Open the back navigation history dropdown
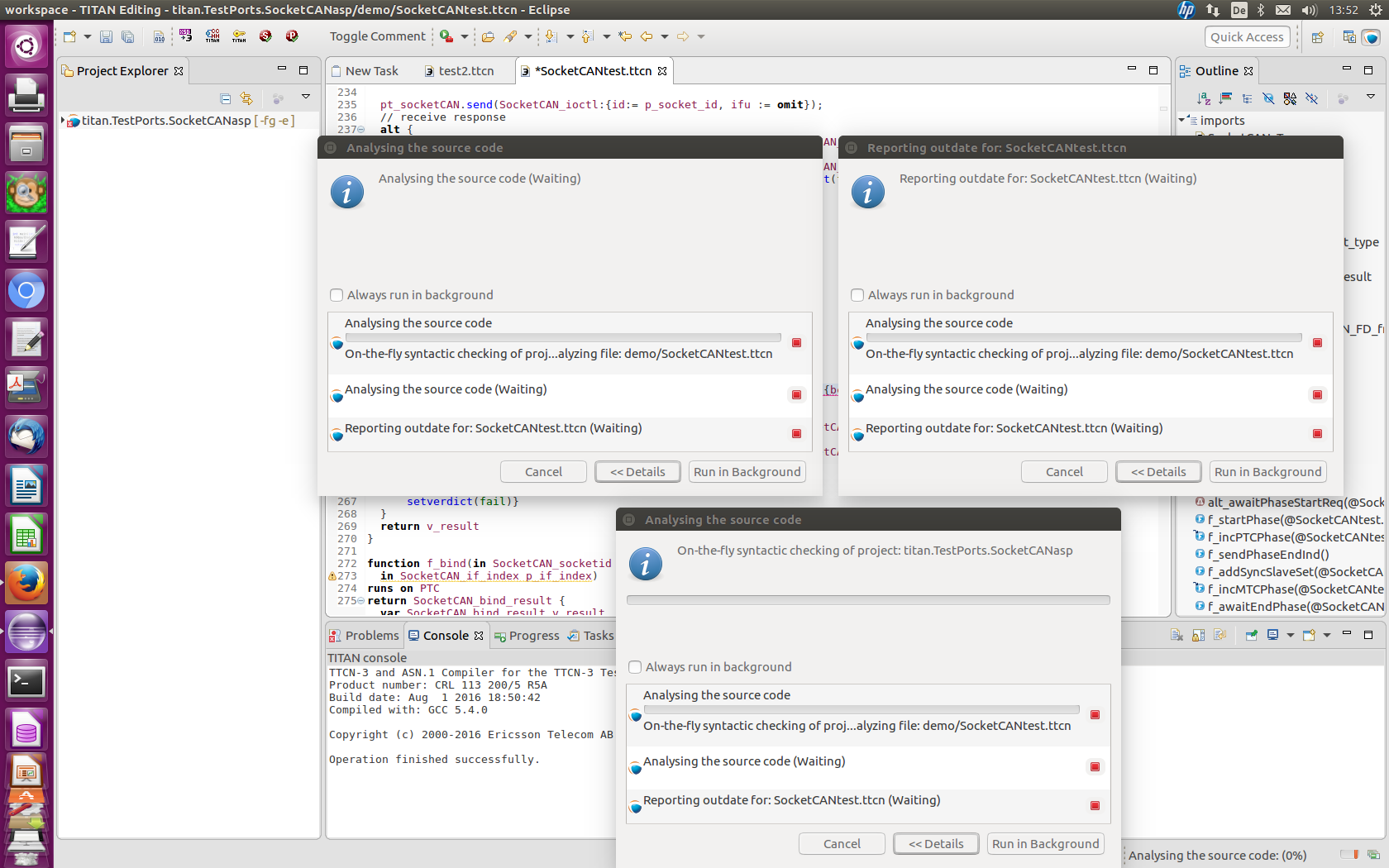 point(664,36)
